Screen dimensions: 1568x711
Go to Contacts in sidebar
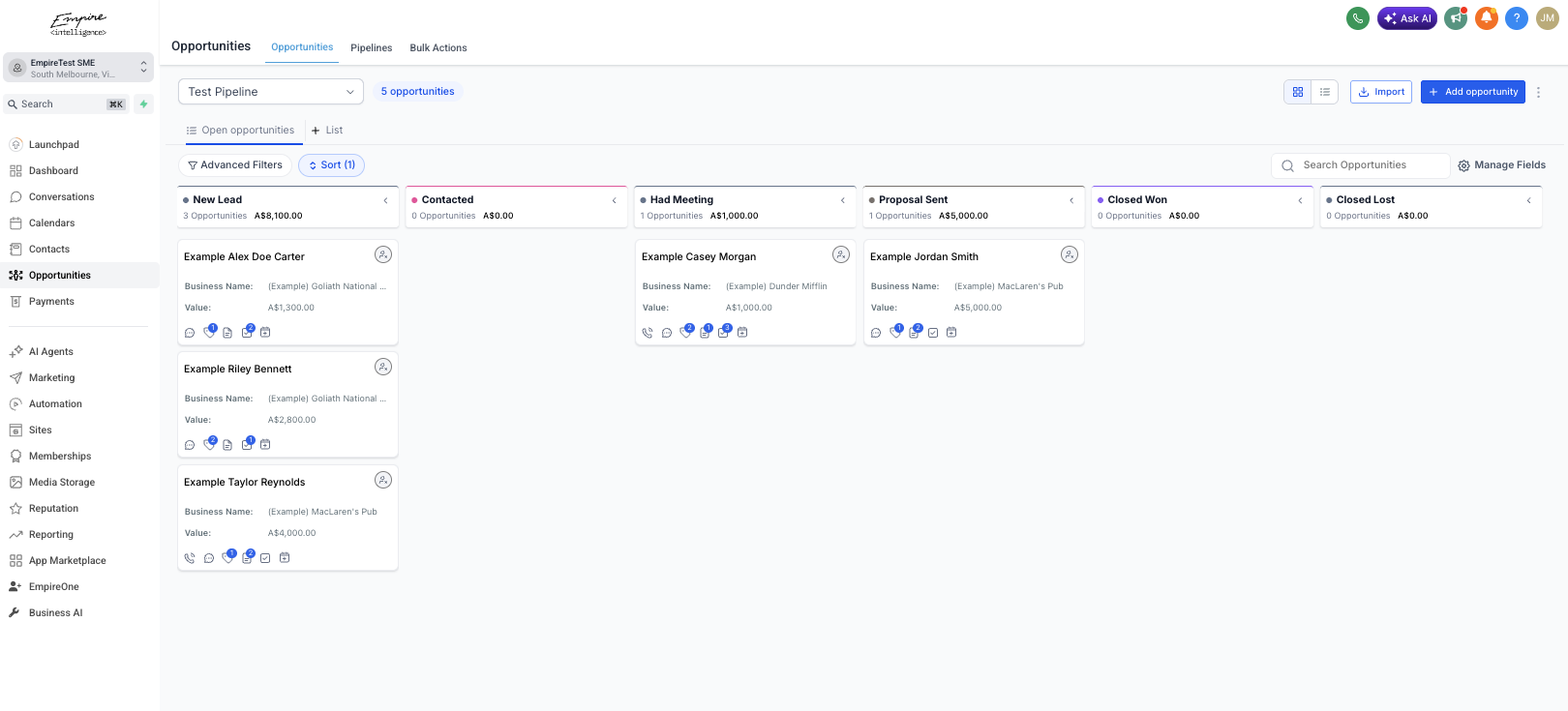(49, 250)
